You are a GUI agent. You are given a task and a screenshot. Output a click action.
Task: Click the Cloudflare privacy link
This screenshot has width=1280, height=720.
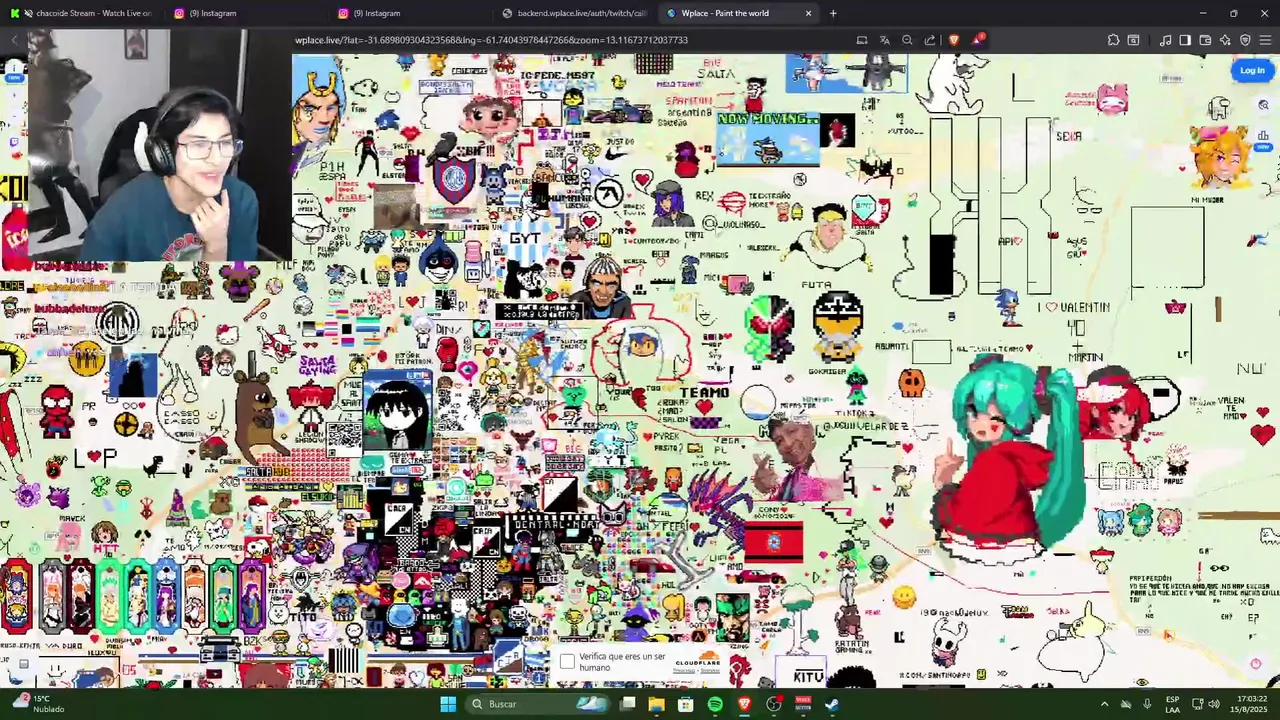(x=684, y=671)
